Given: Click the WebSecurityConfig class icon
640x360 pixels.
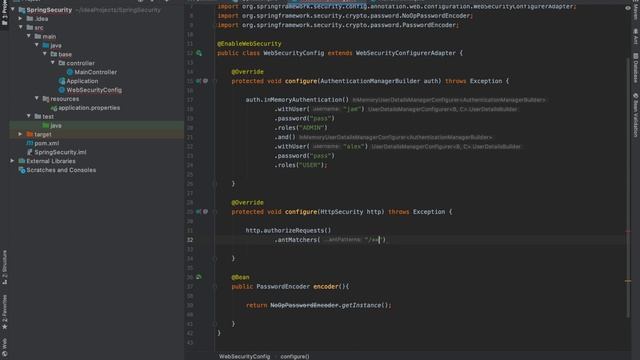Looking at the screenshot, I should pyautogui.click(x=62, y=90).
